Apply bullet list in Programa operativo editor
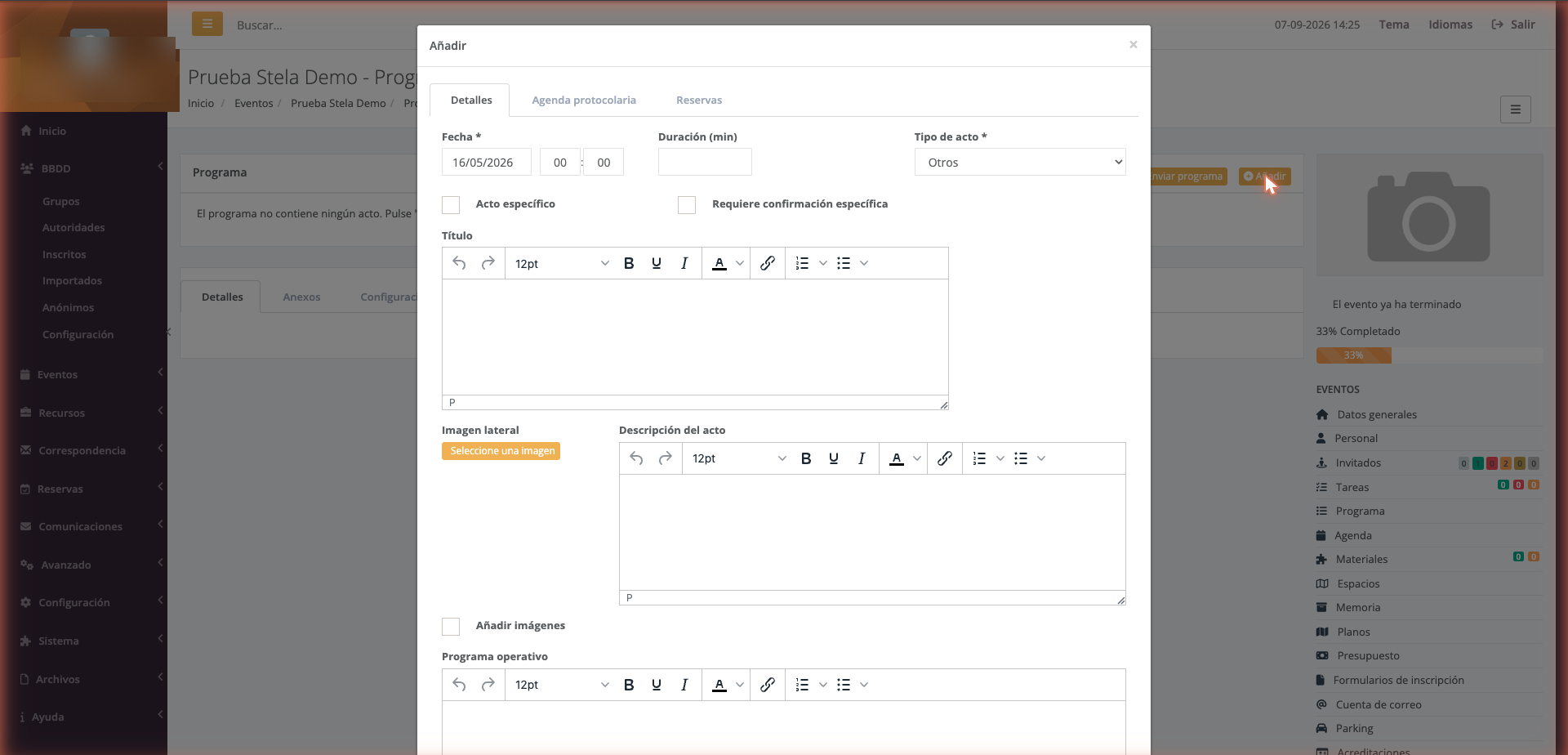 tap(844, 685)
